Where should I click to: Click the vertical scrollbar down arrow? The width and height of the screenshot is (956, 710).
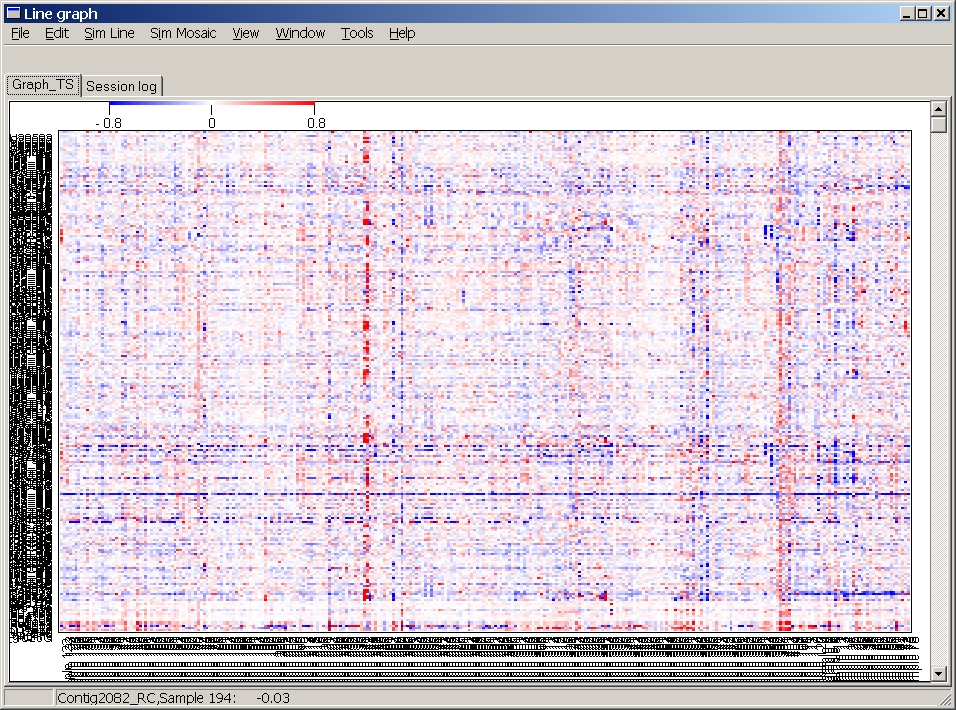click(x=938, y=674)
